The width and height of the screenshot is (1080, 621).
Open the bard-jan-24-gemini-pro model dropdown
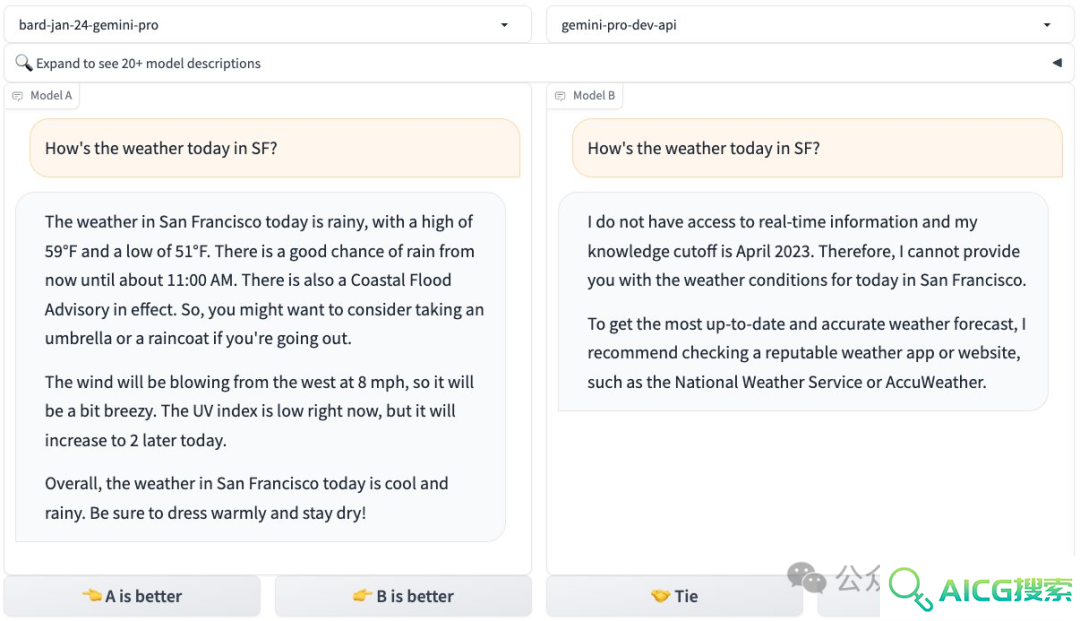click(x=267, y=25)
